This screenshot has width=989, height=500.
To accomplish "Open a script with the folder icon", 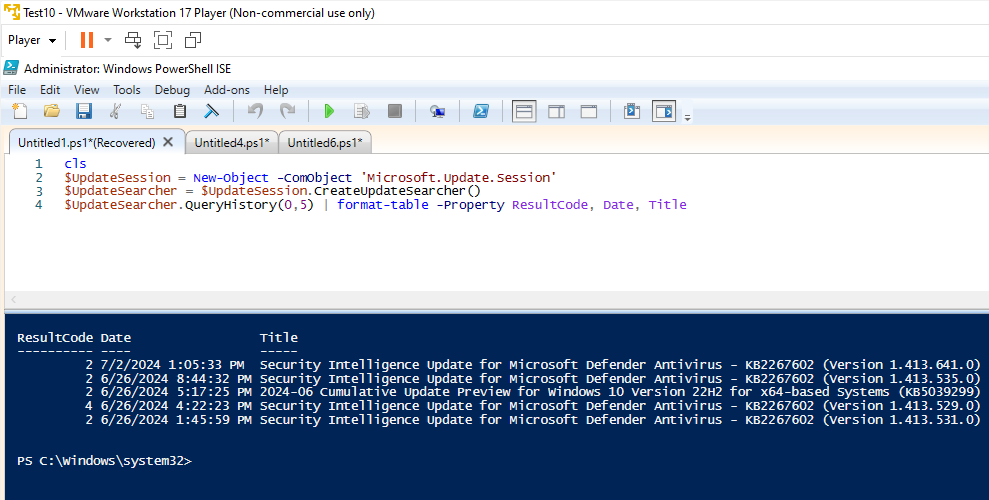I will click(52, 112).
